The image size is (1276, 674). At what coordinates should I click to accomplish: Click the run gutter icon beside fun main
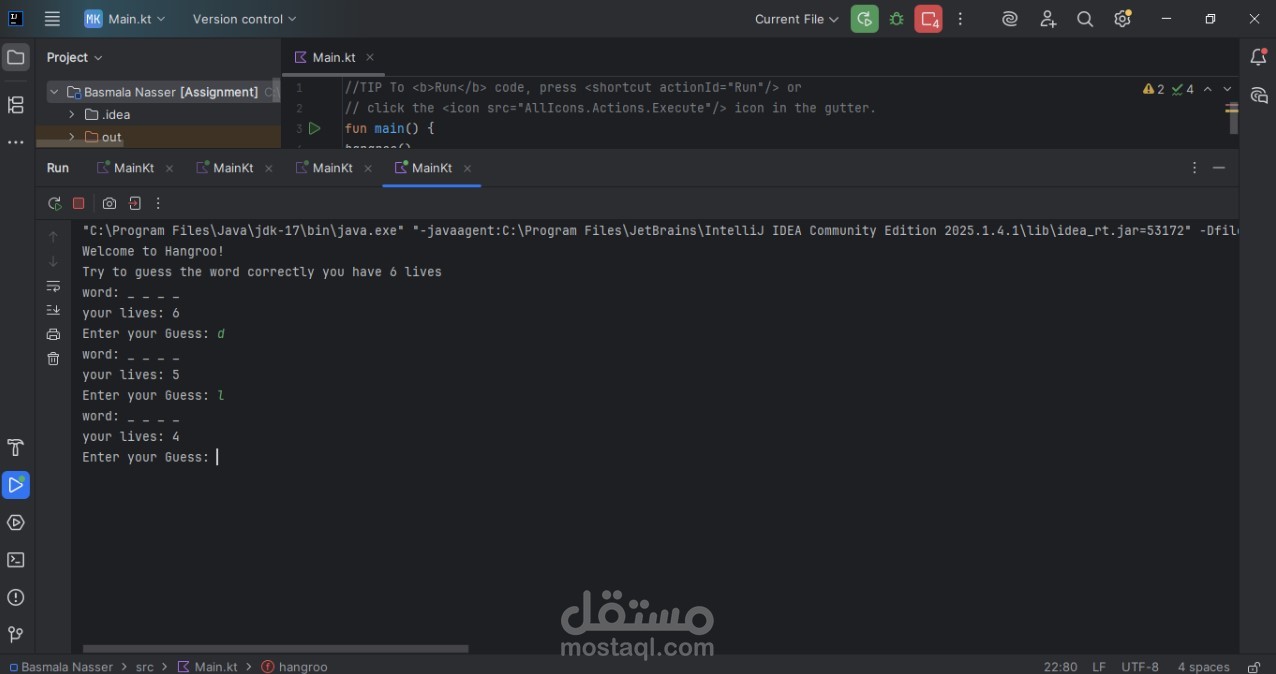tap(315, 128)
